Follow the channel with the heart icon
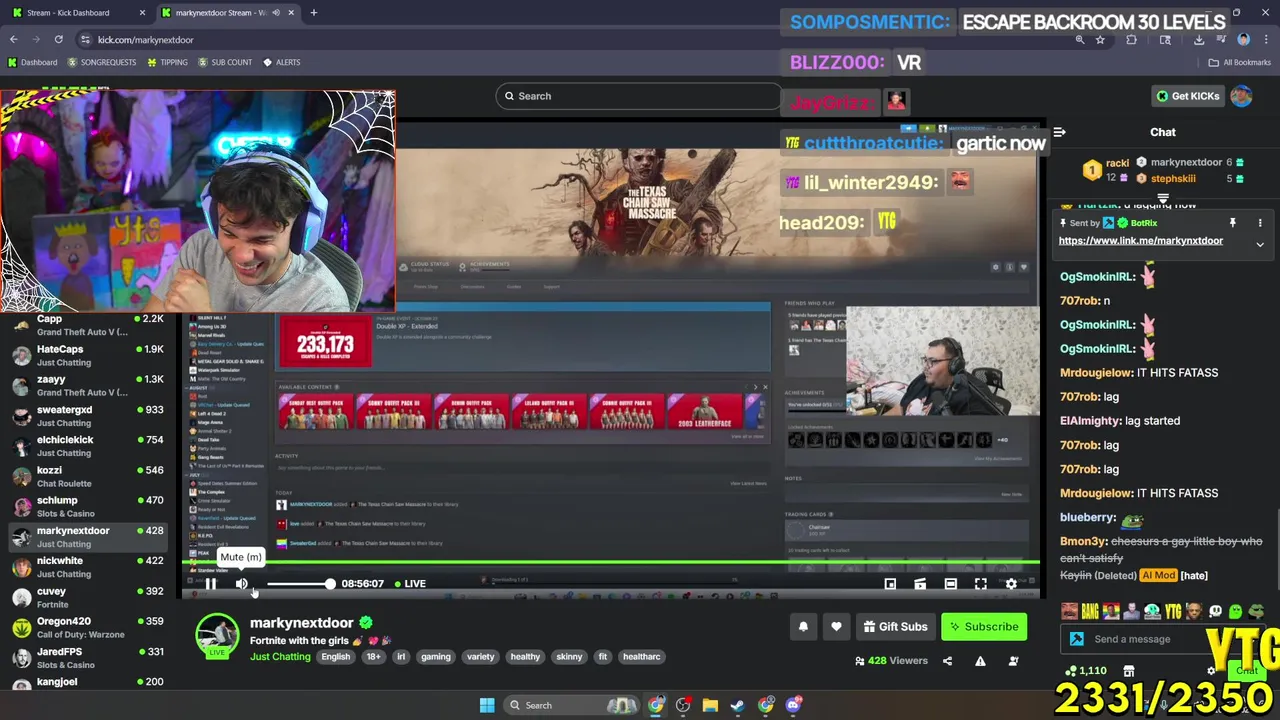 coord(836,627)
